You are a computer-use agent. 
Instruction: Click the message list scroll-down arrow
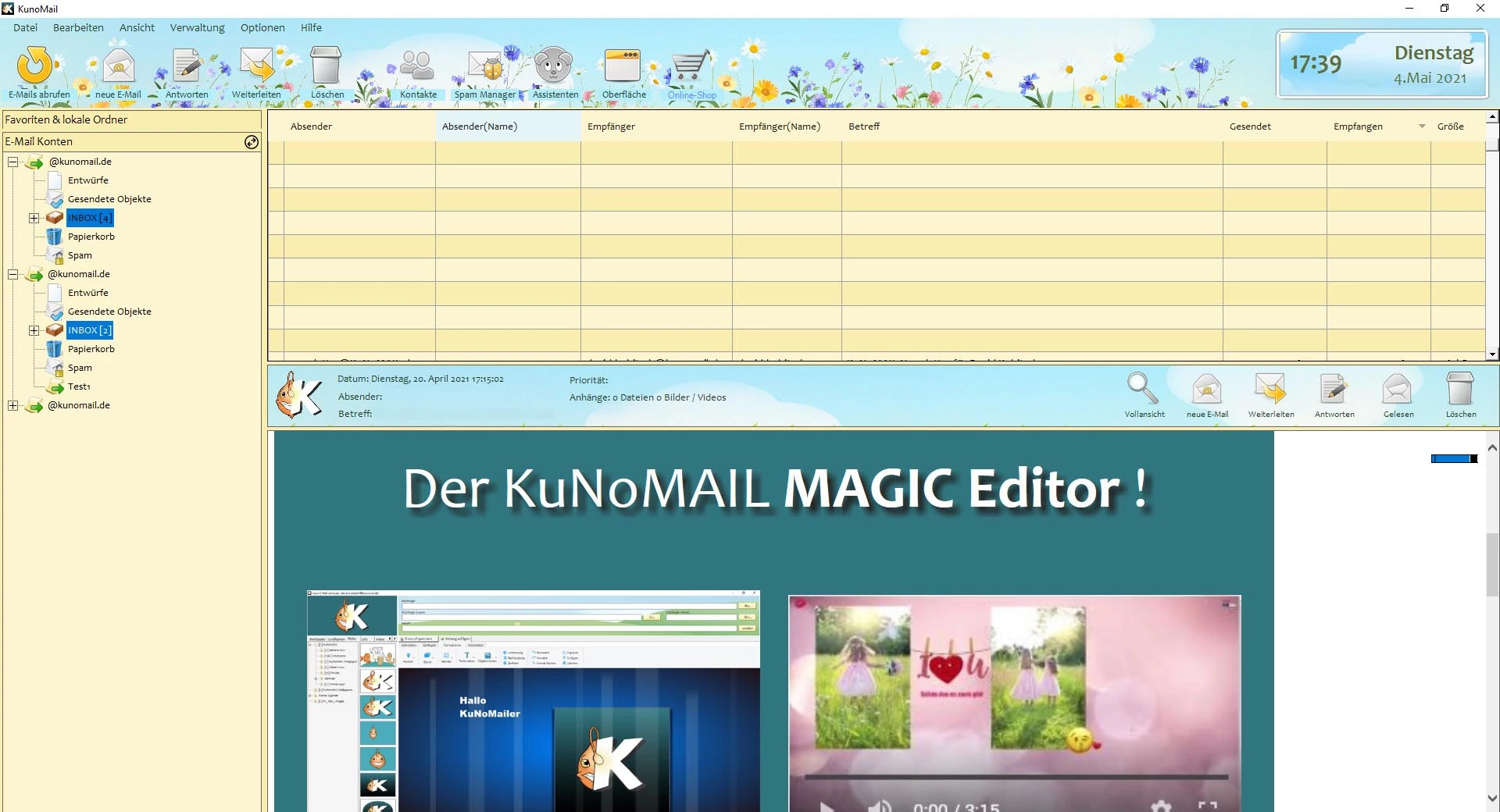1492,354
